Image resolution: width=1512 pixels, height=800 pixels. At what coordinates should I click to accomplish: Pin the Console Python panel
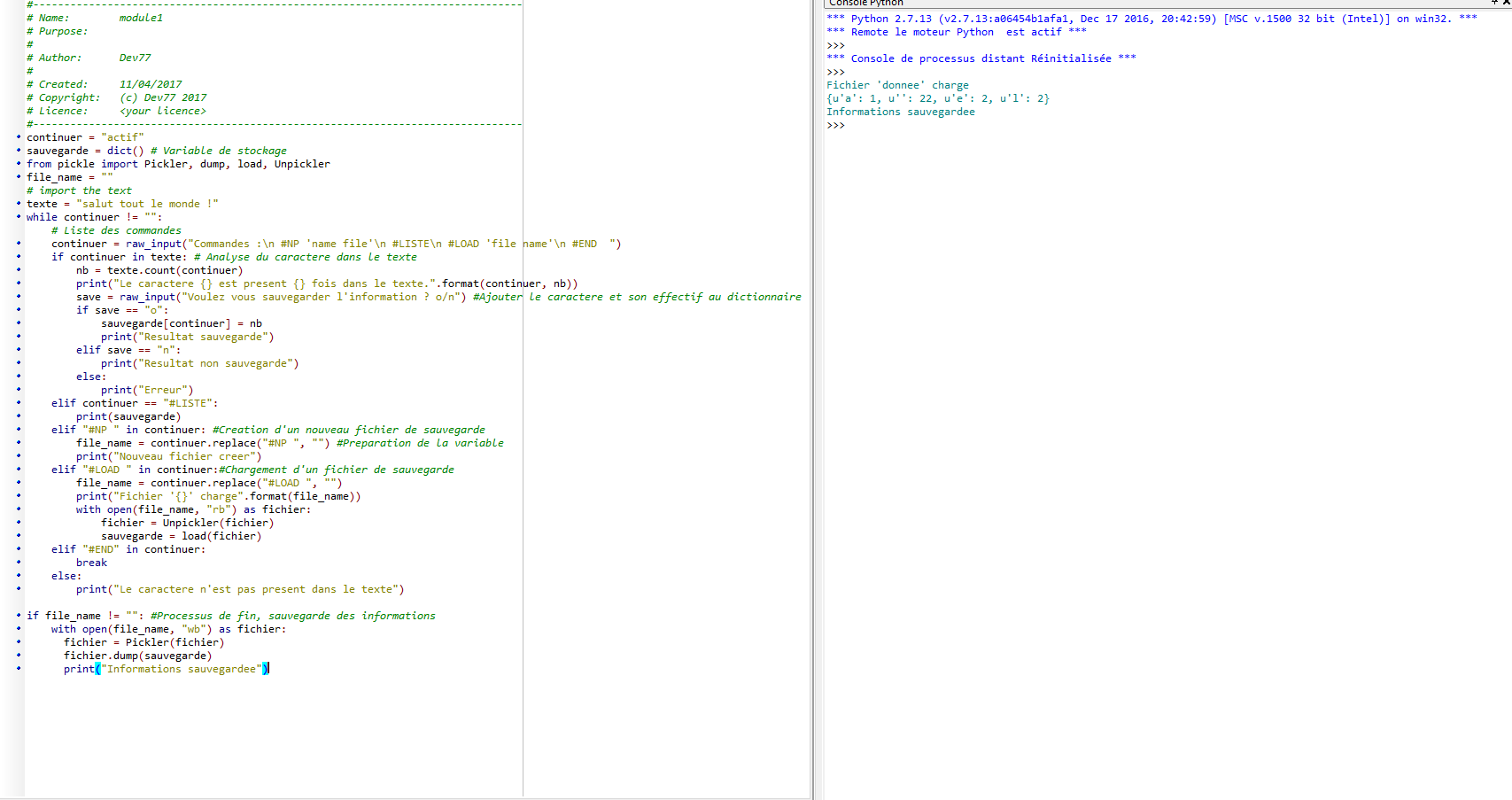(x=1494, y=3)
